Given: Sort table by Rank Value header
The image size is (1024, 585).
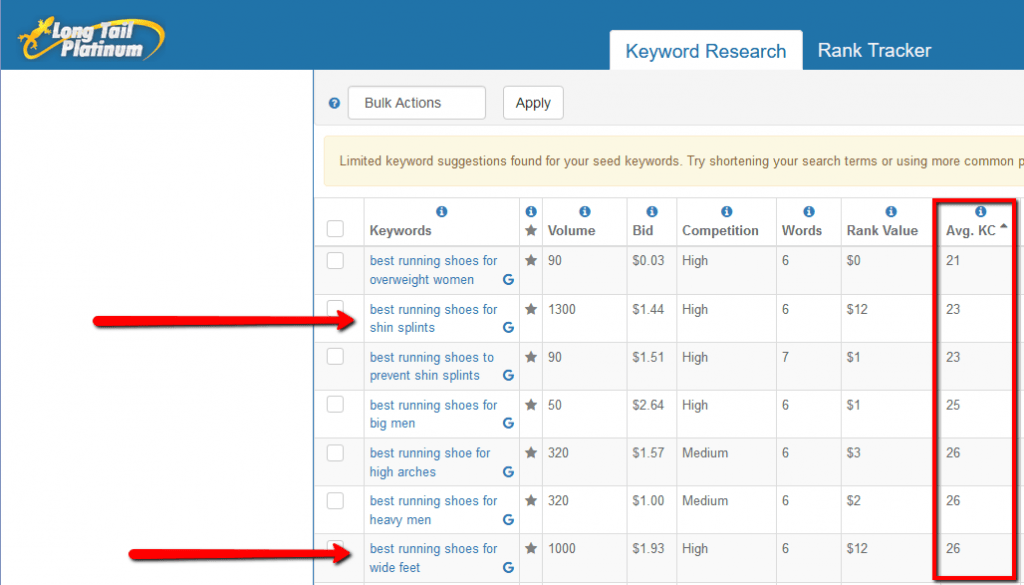Looking at the screenshot, I should 882,230.
